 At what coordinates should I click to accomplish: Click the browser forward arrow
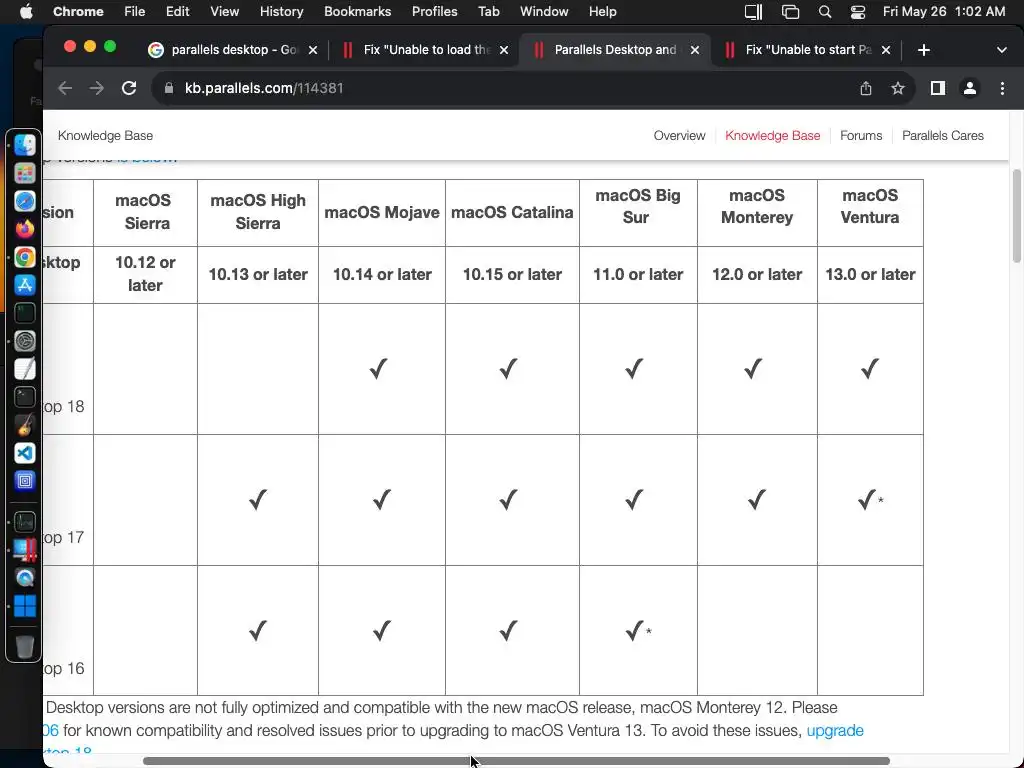(97, 88)
